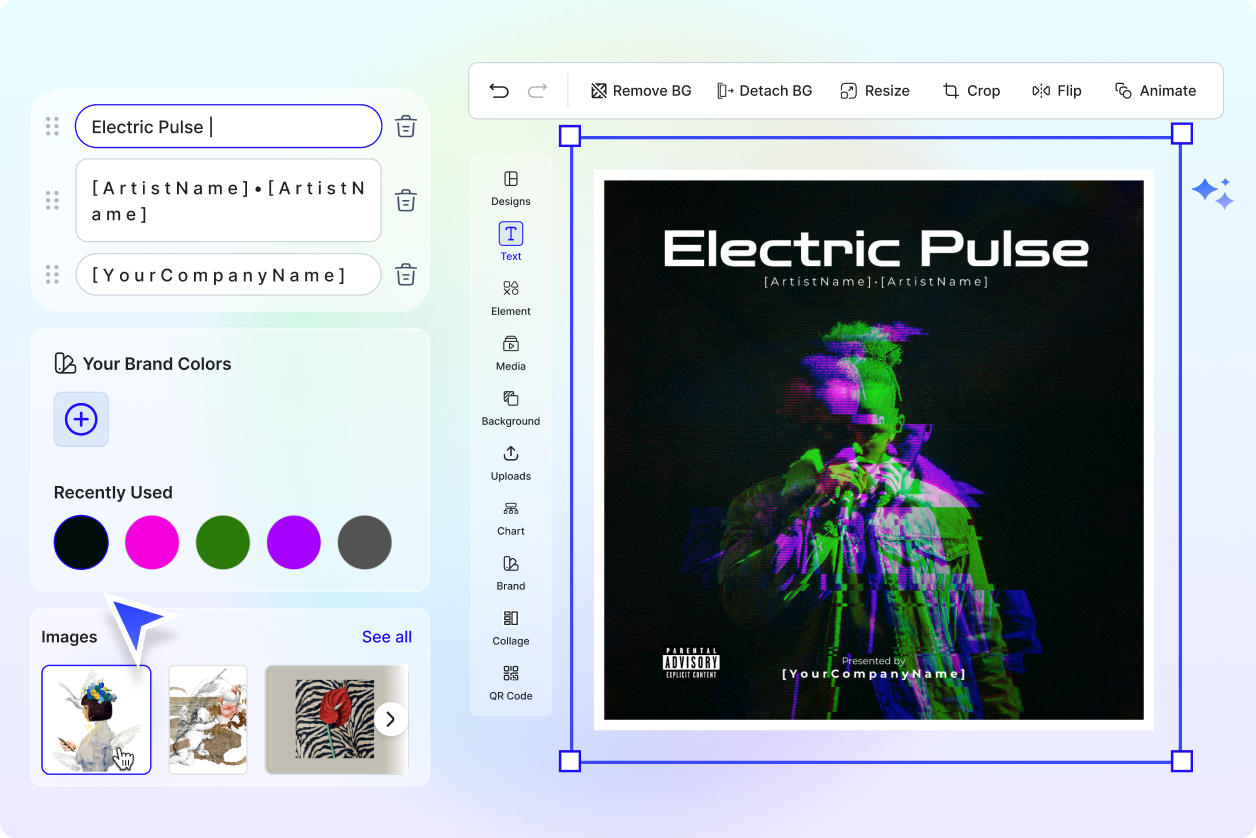The image size is (1256, 838).
Task: Open the Brand sidebar panel
Action: click(511, 573)
